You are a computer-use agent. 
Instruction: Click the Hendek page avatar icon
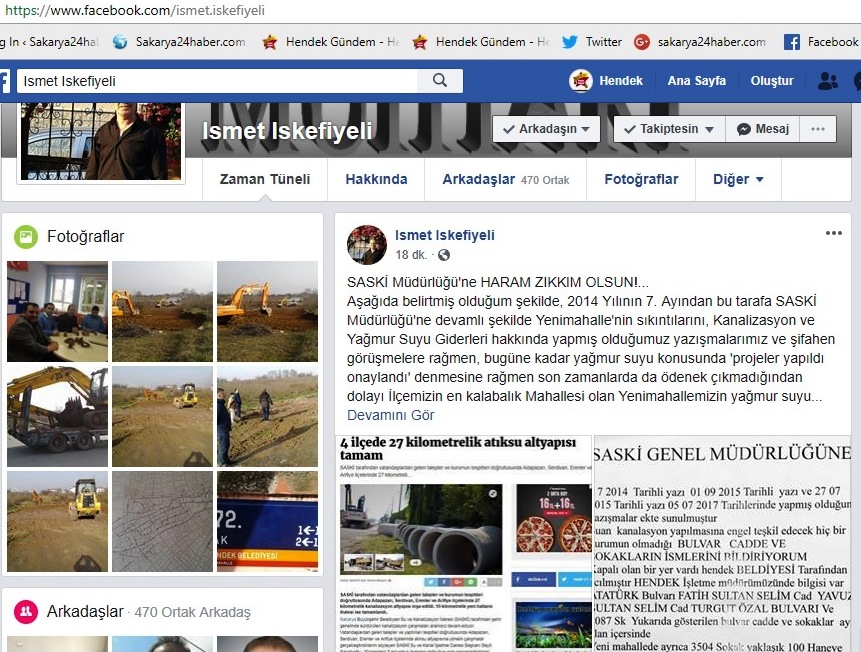(580, 81)
